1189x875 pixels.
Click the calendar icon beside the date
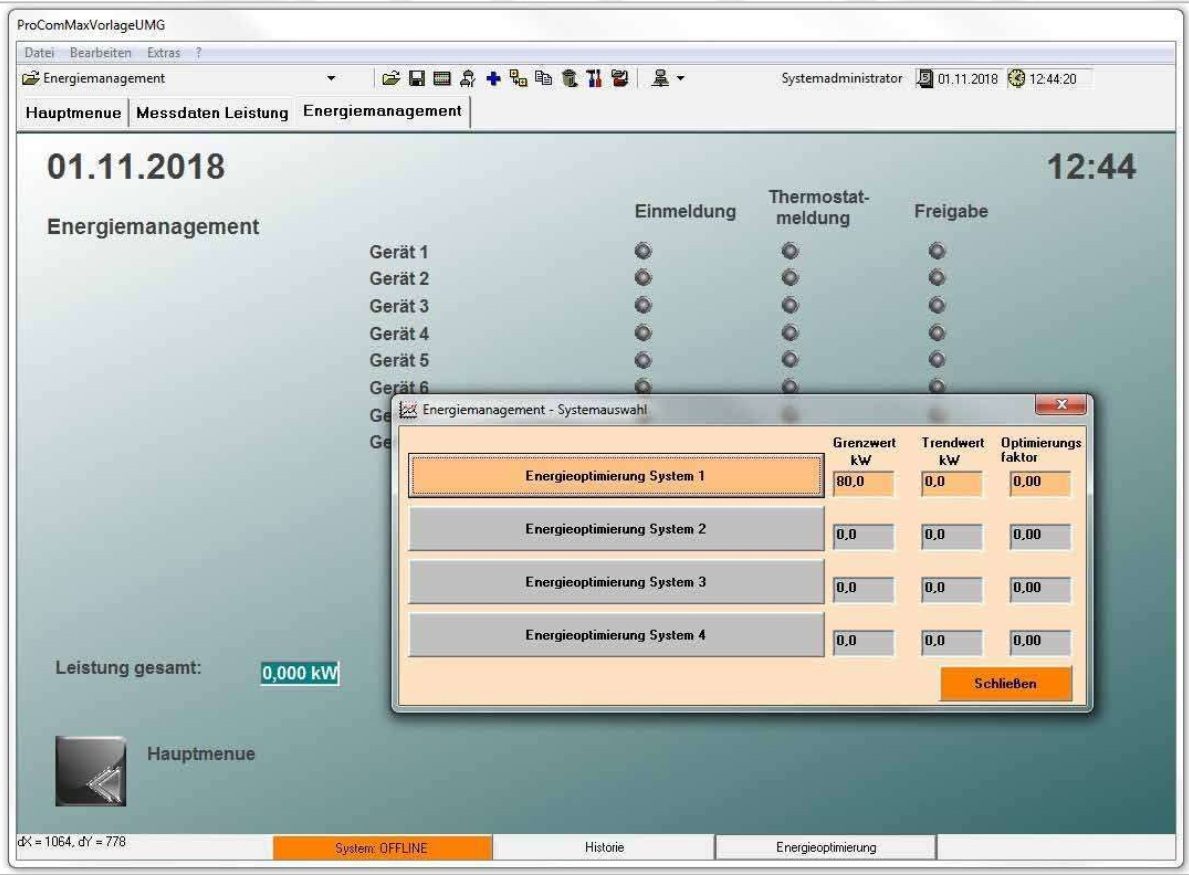(x=926, y=79)
